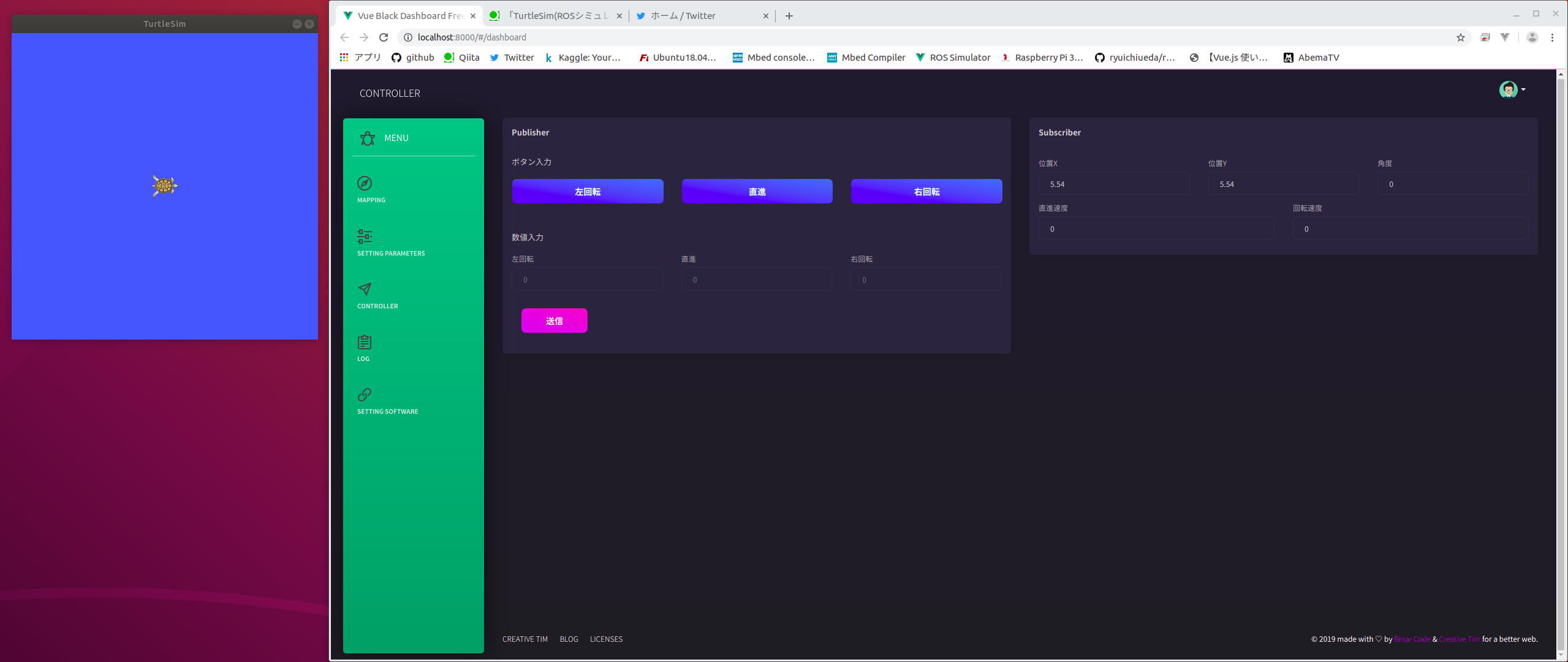The image size is (1568, 662).
Task: Click the LICENSES footer link
Action: pos(606,639)
